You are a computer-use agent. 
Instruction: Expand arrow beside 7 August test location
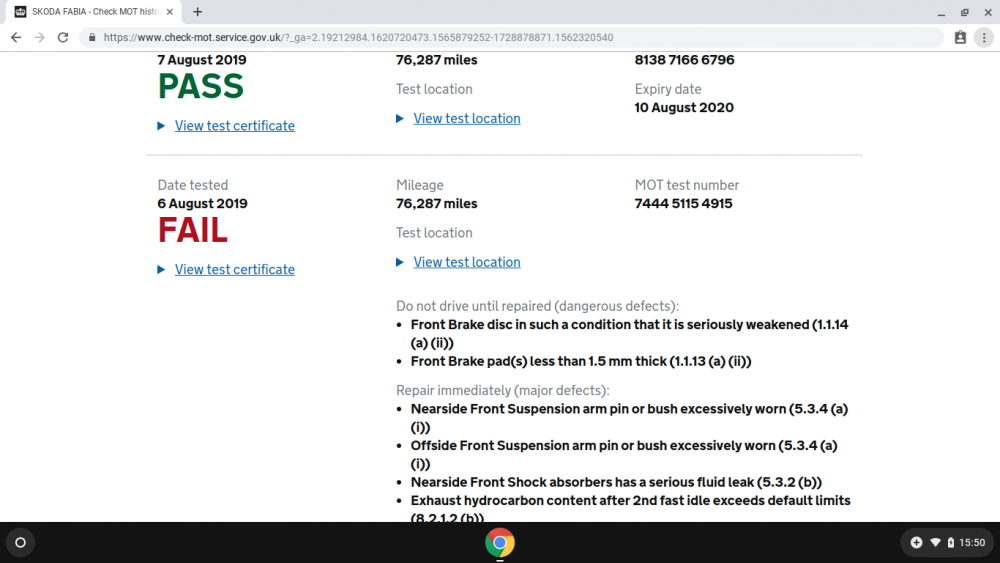[400, 119]
